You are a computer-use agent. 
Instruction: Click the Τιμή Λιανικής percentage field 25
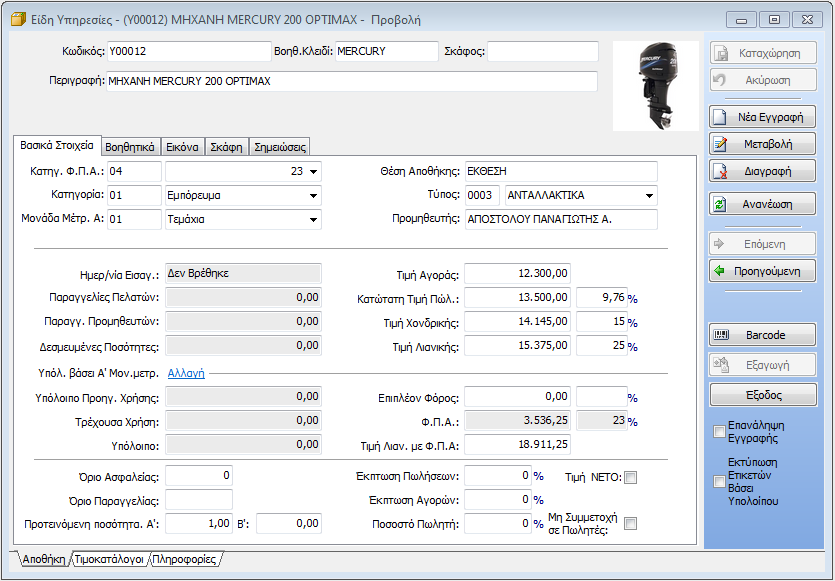pyautogui.click(x=602, y=346)
